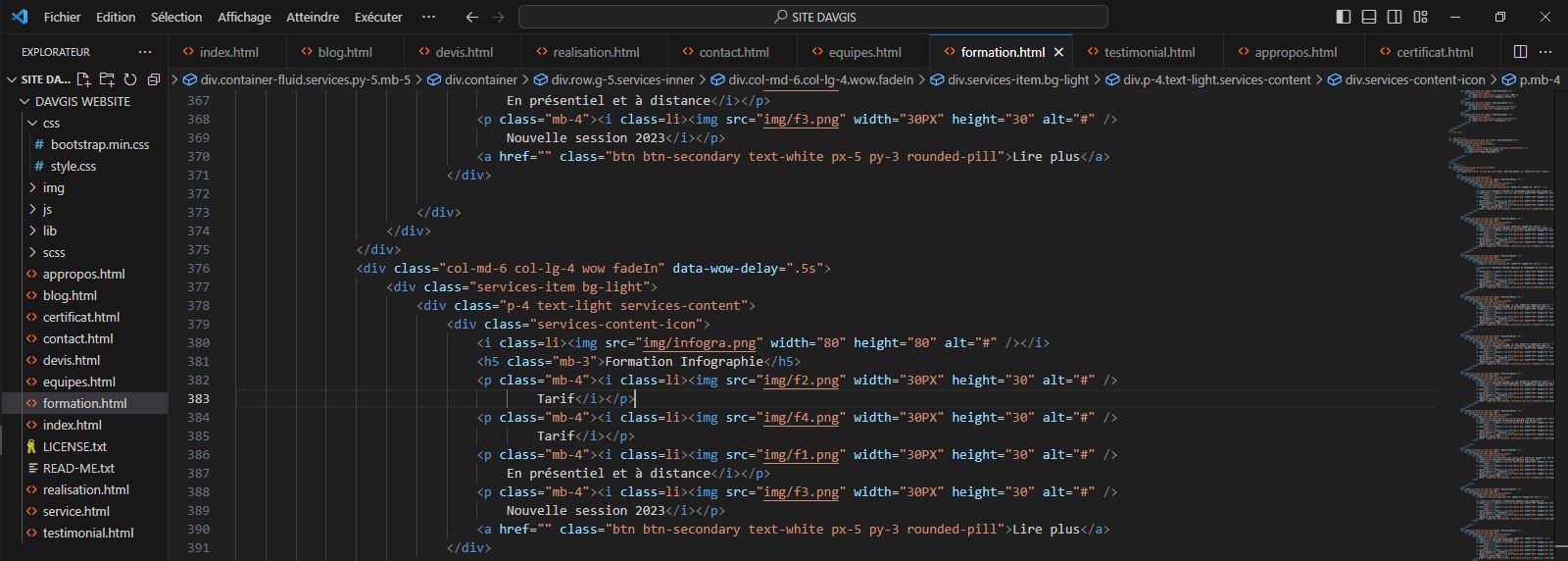Toggle secondary side bar visibility
Screen dimensions: 1568x561
pos(1395,17)
